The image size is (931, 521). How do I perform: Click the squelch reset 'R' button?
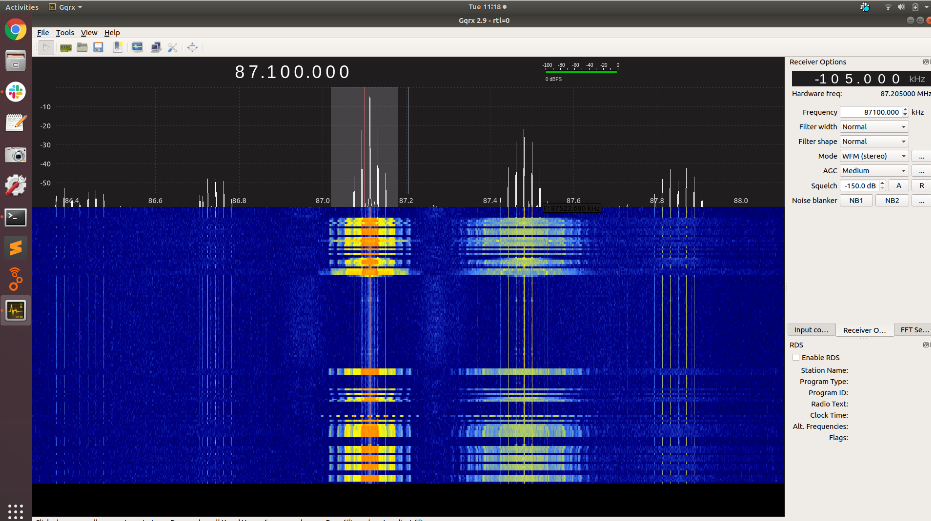coord(921,186)
